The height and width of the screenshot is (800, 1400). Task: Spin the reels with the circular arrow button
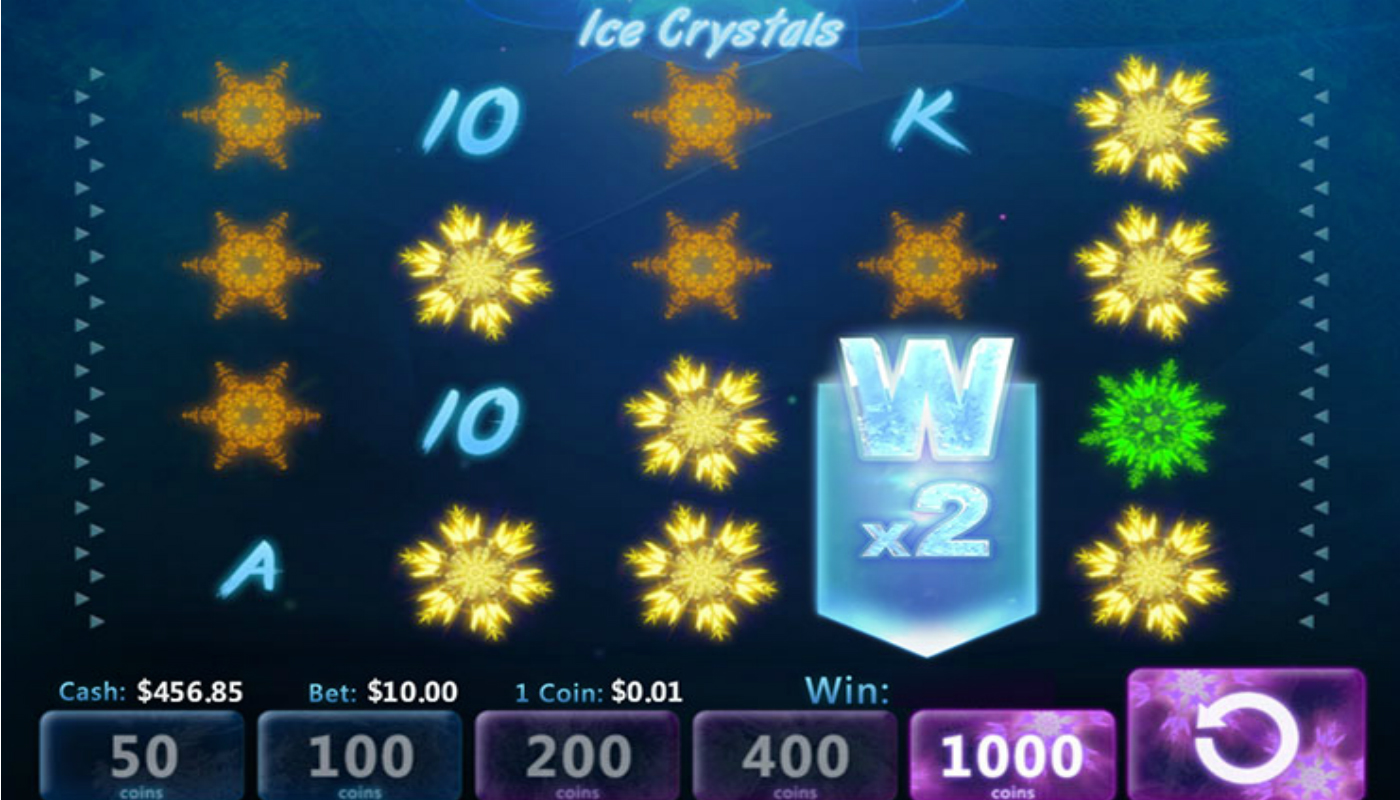click(x=1246, y=734)
